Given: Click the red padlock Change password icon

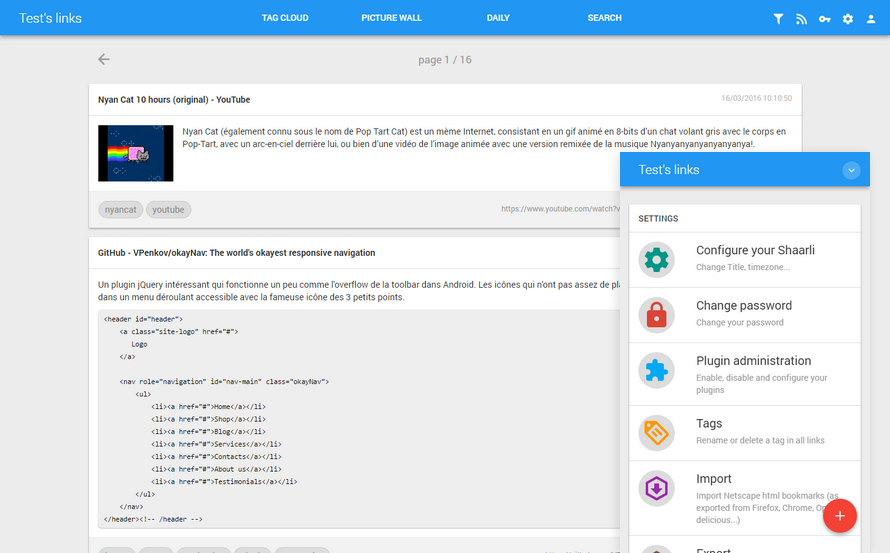Looking at the screenshot, I should pos(656,315).
